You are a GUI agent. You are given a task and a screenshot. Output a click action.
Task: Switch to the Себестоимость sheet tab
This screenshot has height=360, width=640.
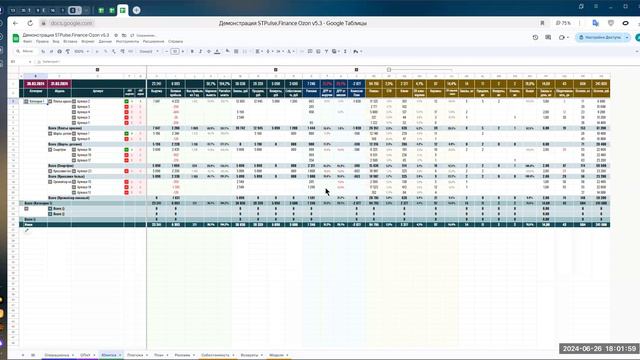click(x=216, y=355)
